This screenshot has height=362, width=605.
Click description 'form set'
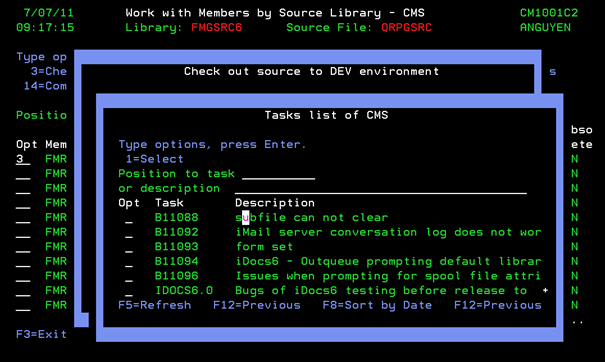(x=264, y=247)
